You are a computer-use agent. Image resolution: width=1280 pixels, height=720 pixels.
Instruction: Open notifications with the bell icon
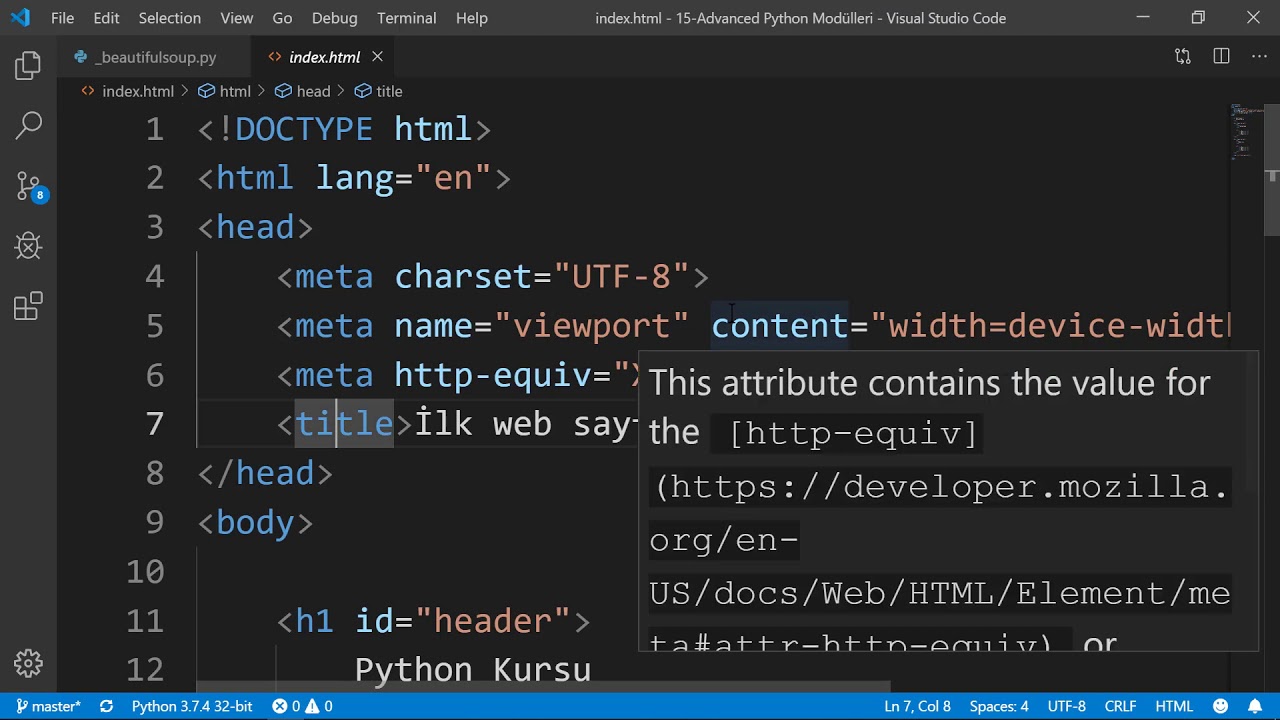(x=1253, y=706)
